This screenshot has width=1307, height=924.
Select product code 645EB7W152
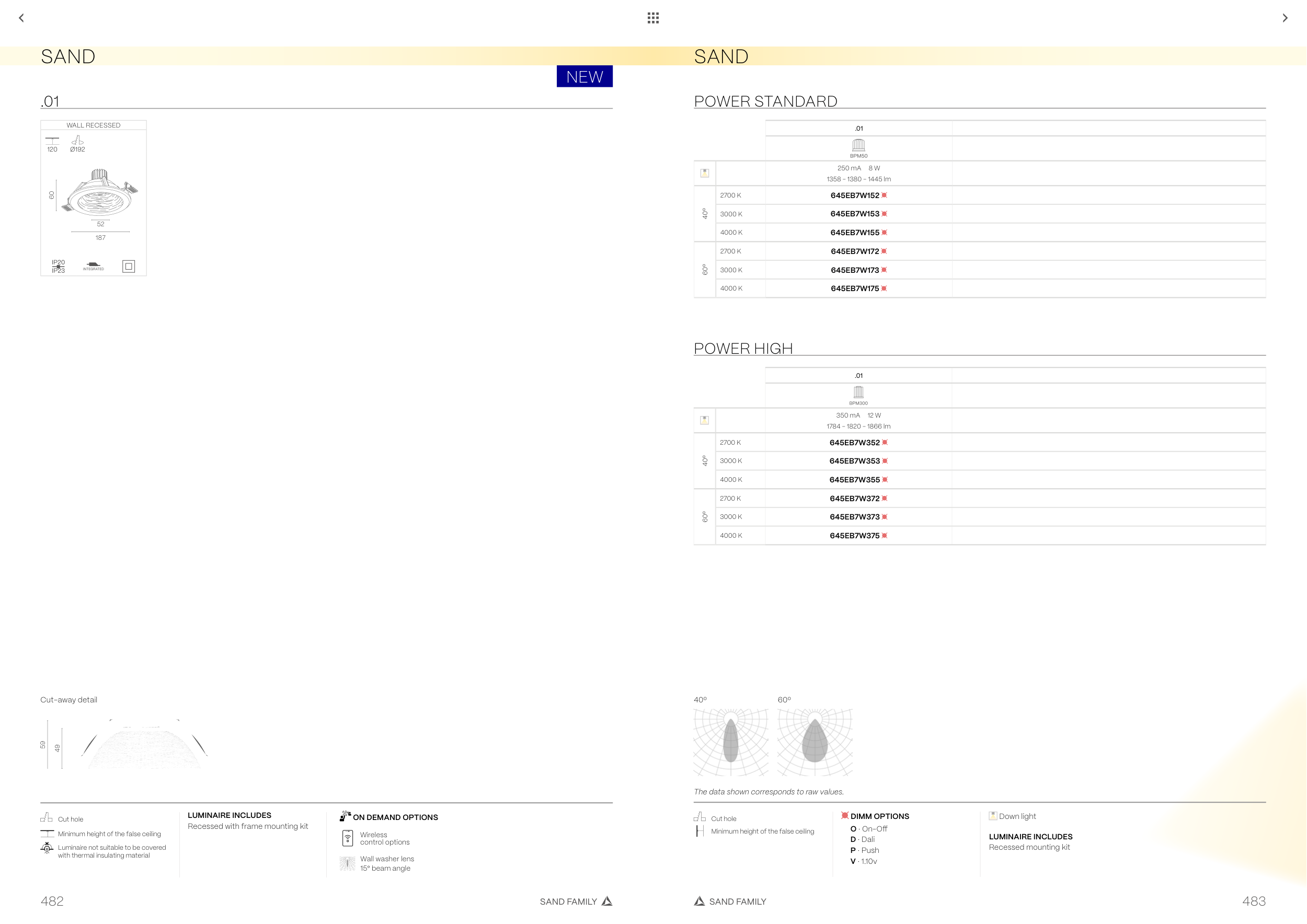854,196
